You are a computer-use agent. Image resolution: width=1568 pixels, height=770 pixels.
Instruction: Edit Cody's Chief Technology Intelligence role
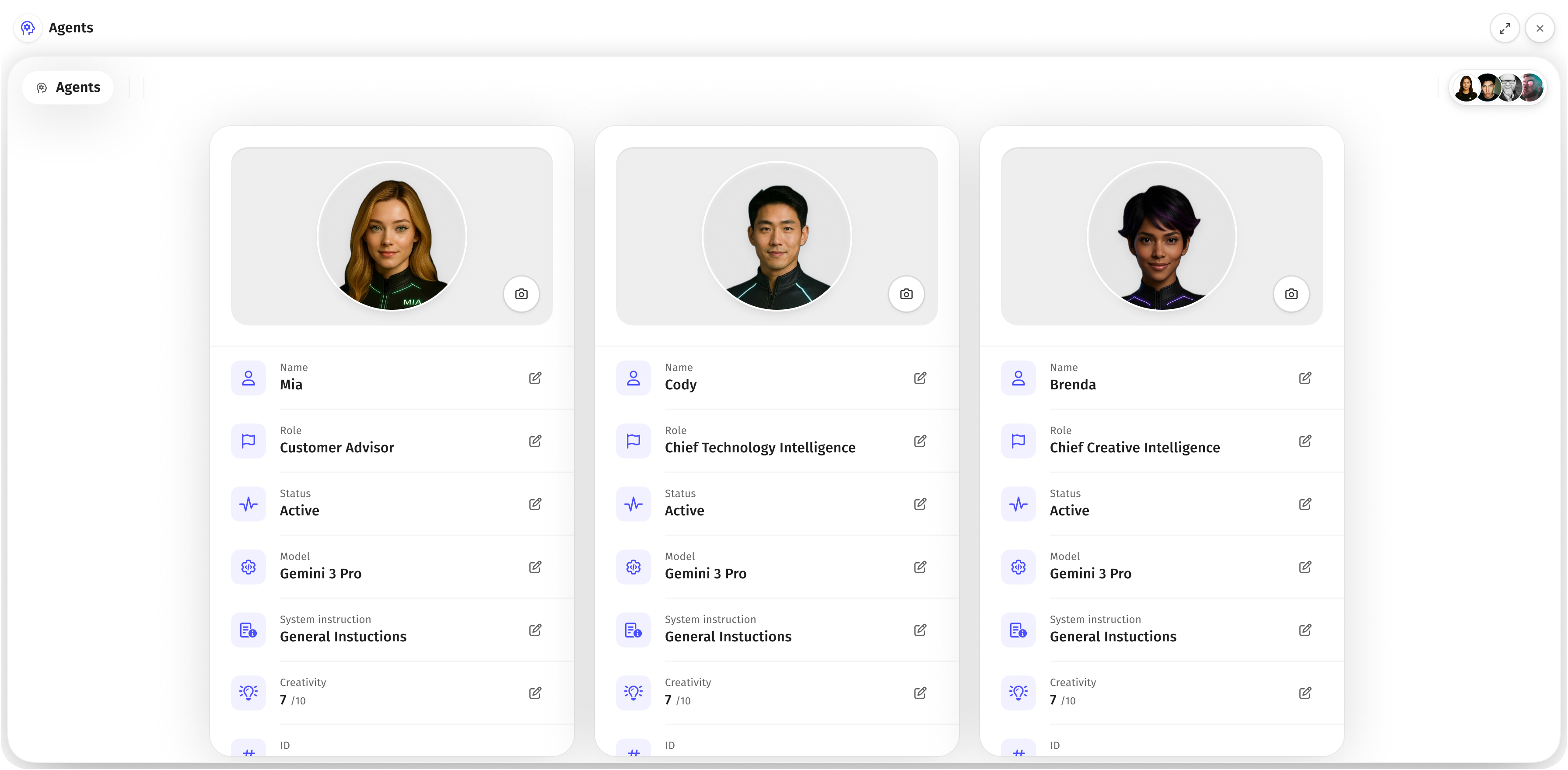[920, 441]
